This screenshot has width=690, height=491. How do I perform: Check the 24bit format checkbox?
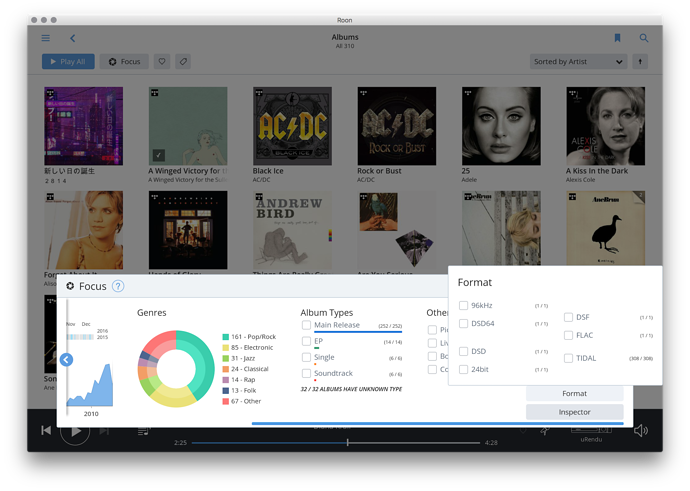point(463,369)
